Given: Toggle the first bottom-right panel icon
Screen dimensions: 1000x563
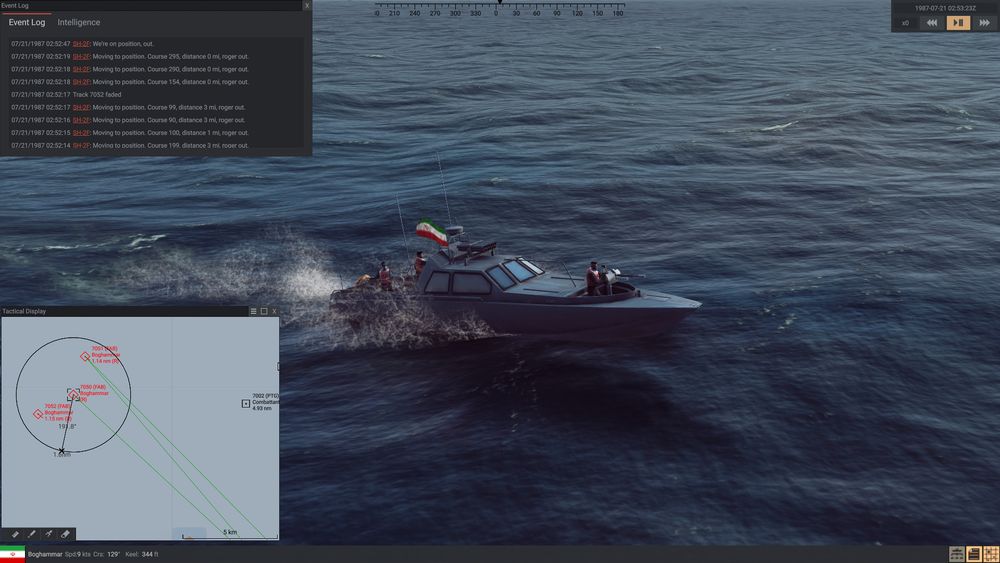Looking at the screenshot, I should tap(956, 554).
